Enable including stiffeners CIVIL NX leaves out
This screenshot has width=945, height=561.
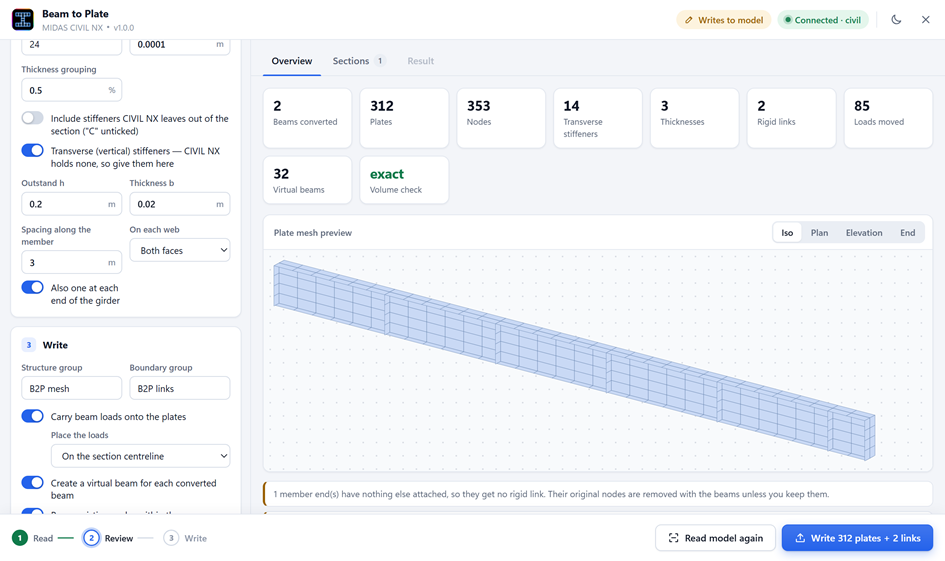click(x=33, y=118)
